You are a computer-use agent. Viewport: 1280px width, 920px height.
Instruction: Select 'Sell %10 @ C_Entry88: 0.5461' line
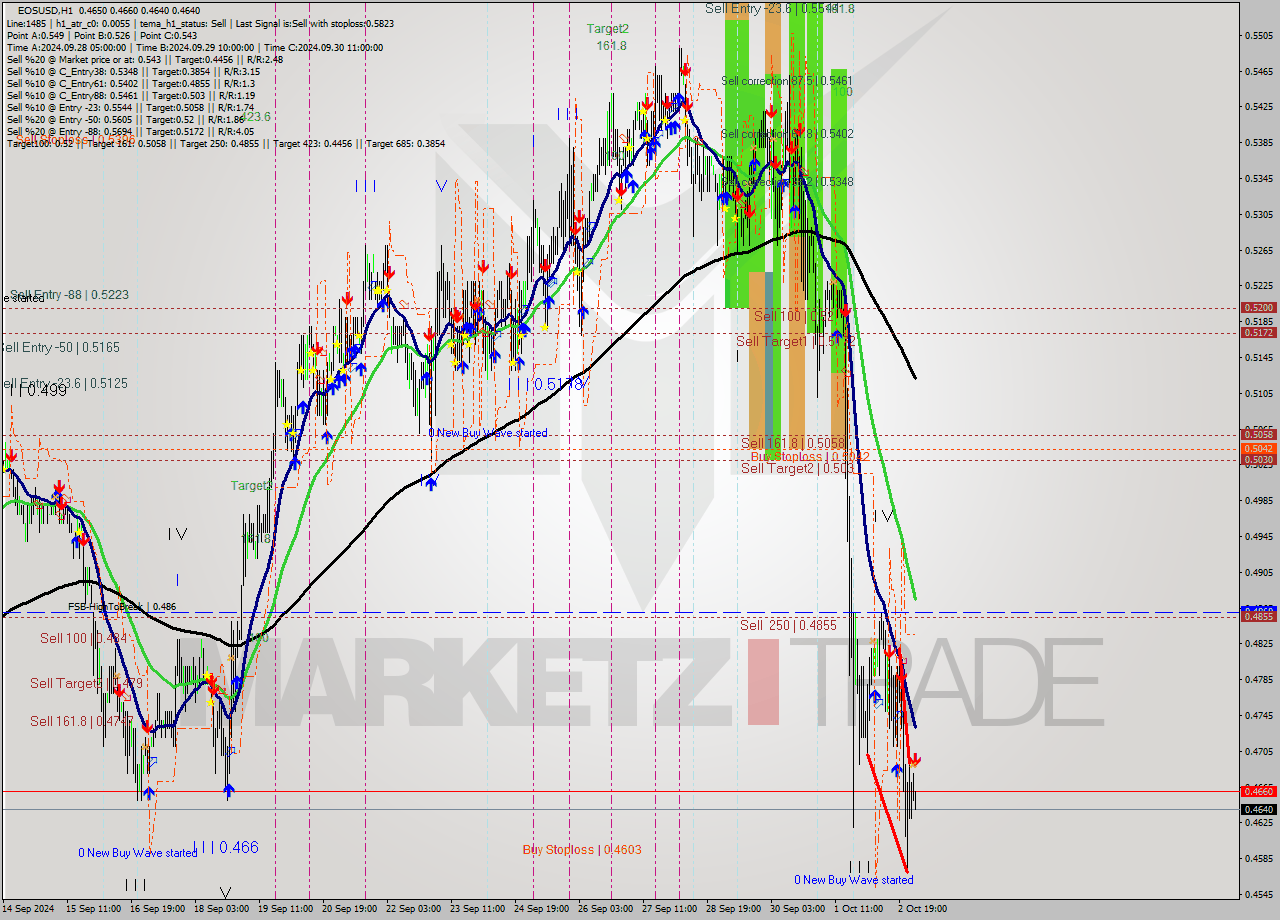(130, 95)
